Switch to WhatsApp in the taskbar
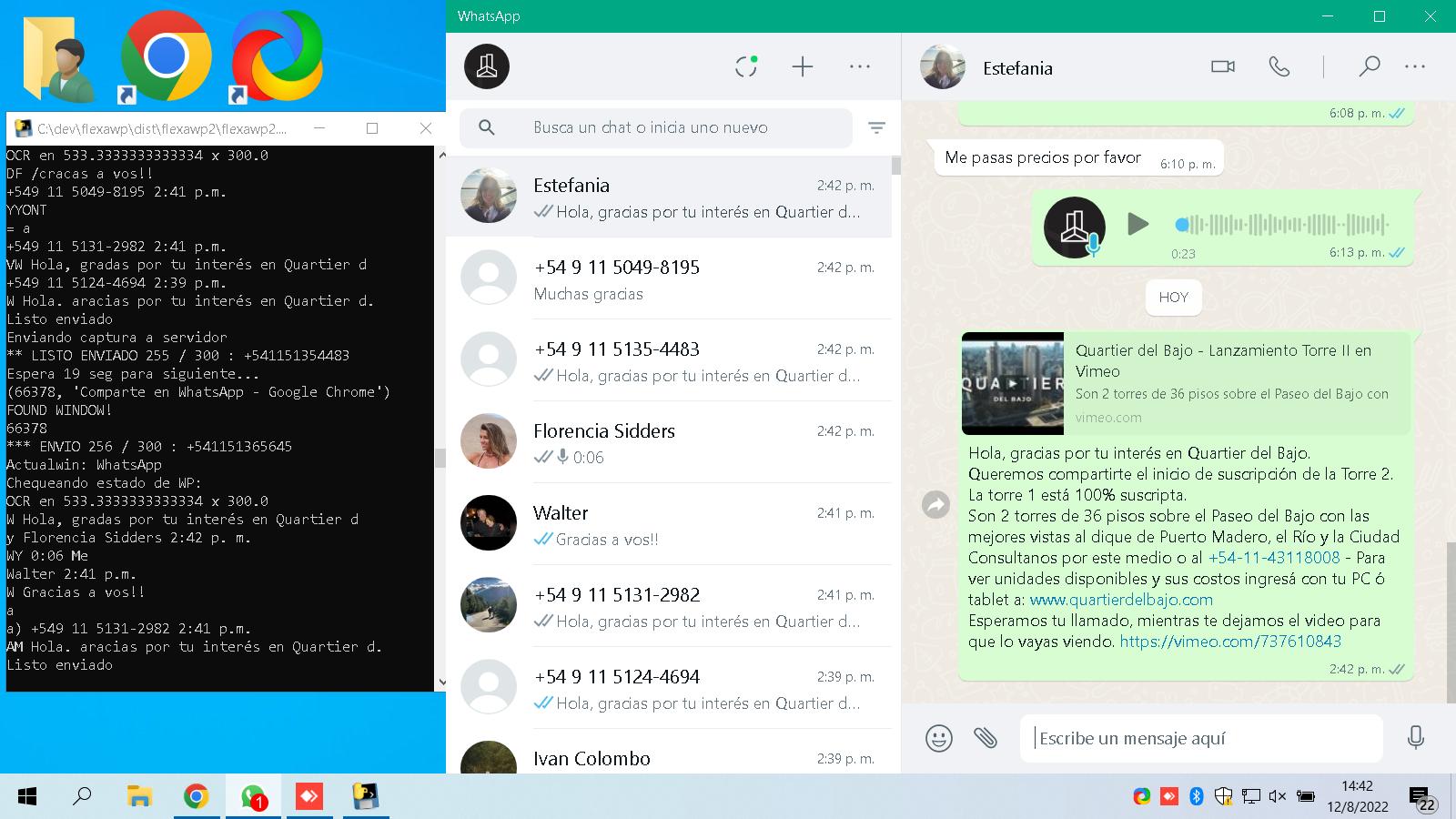This screenshot has height=819, width=1456. pos(253,797)
